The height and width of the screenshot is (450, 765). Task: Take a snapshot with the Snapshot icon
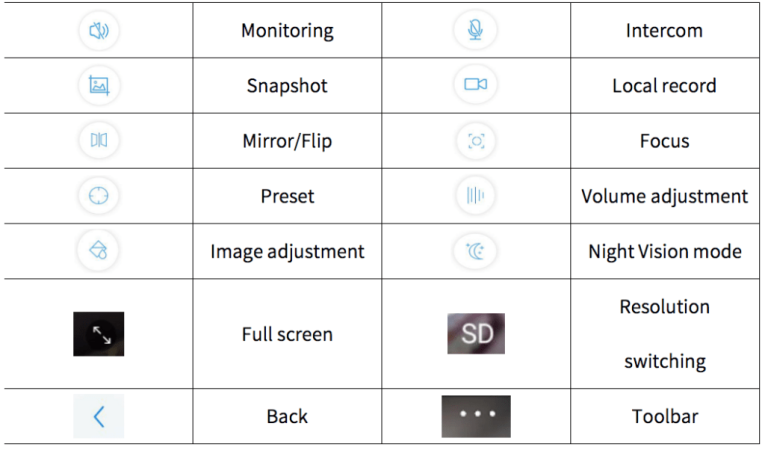(x=98, y=85)
